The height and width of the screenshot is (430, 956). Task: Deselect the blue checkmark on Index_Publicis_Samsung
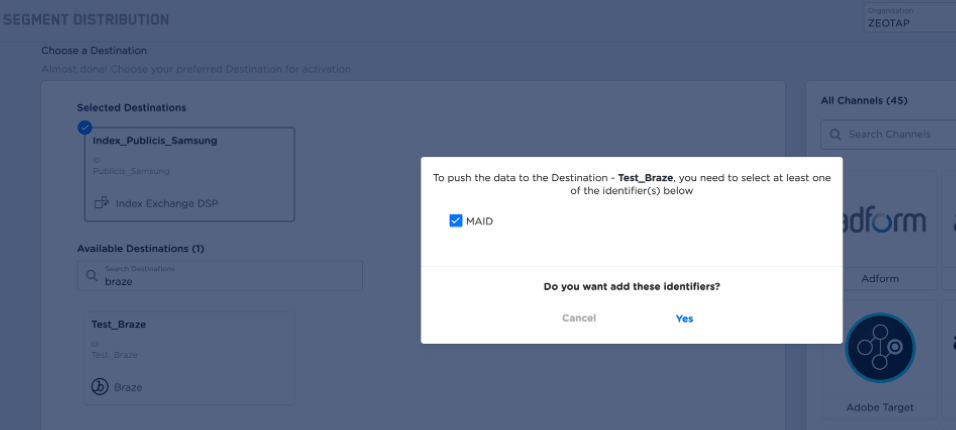pyautogui.click(x=85, y=127)
